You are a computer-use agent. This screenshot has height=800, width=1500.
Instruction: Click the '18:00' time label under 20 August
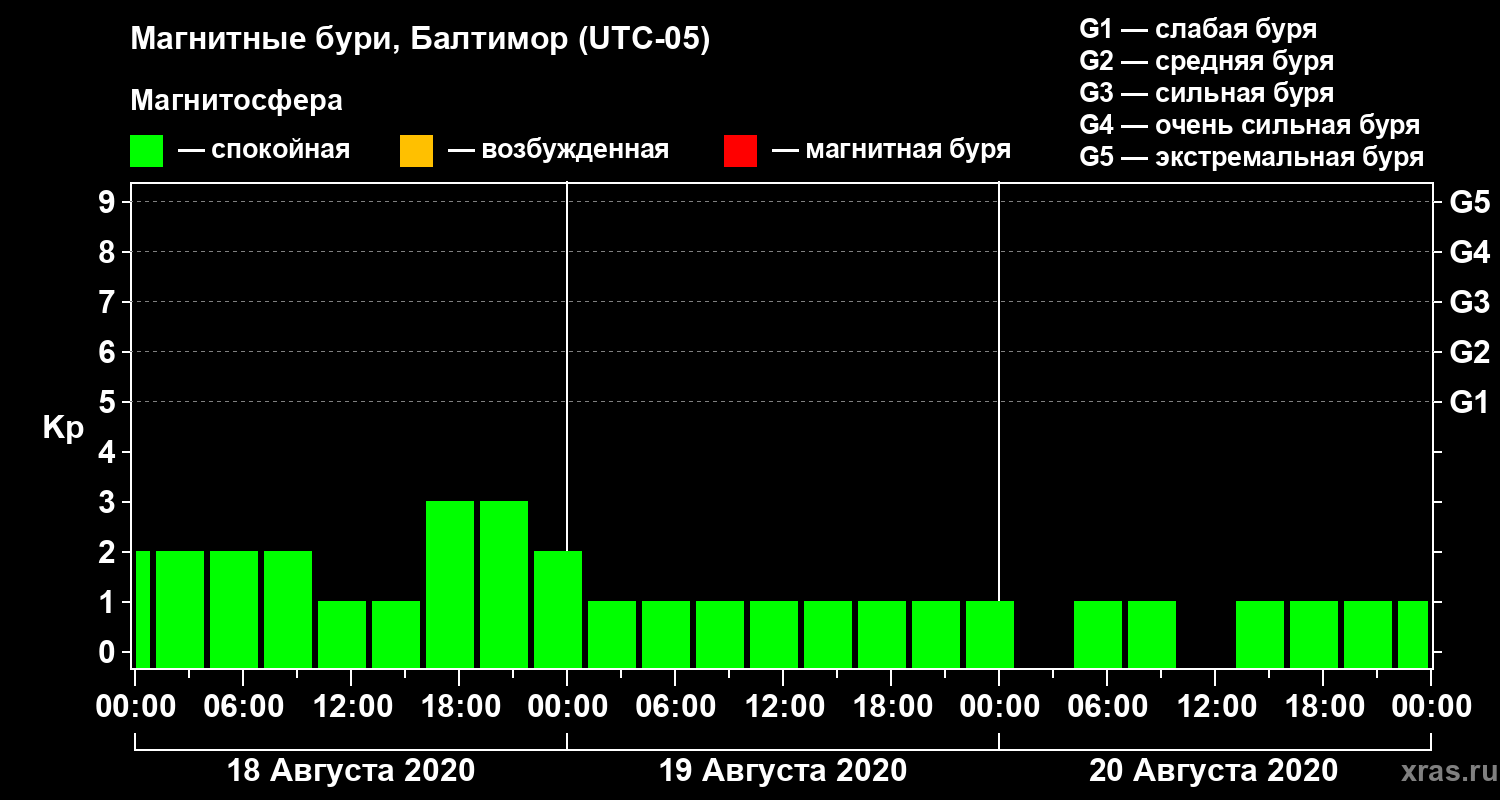(1323, 706)
